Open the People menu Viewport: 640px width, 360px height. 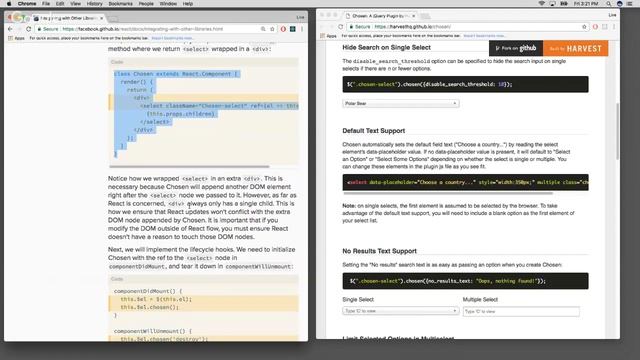pyautogui.click(x=146, y=4)
